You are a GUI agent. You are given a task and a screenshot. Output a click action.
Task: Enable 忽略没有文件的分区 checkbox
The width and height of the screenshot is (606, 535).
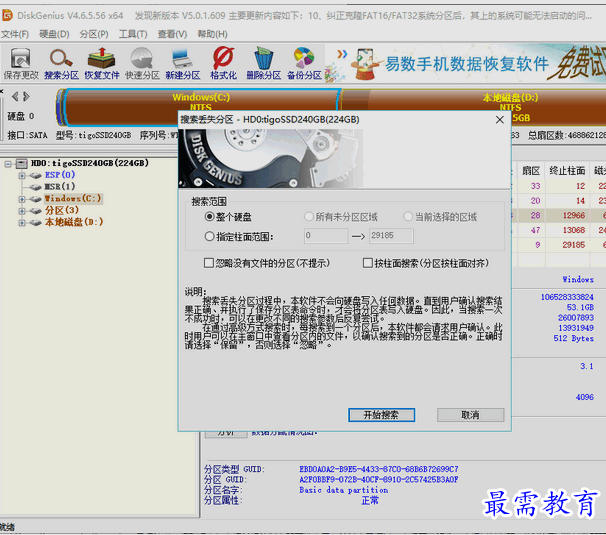pyautogui.click(x=209, y=263)
